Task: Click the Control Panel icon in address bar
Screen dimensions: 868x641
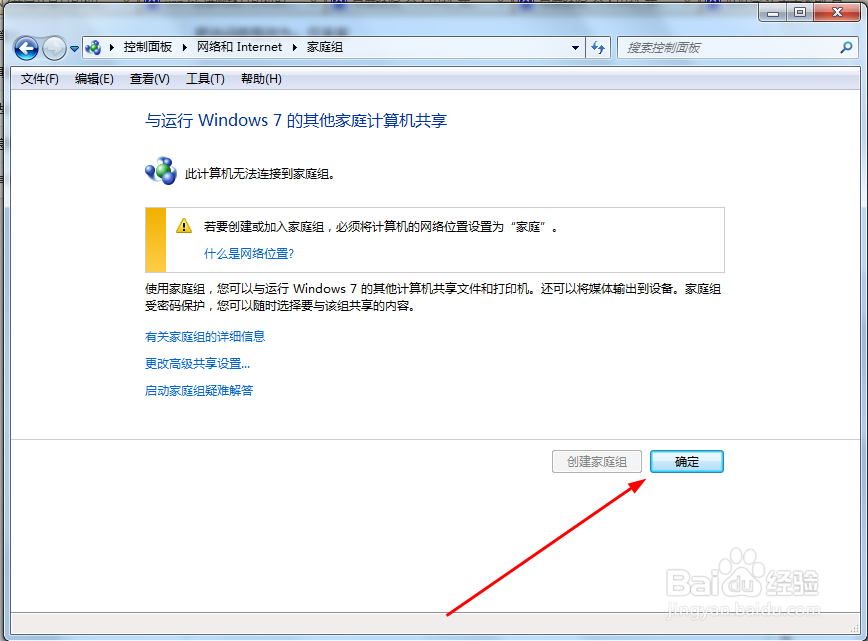Action: pos(93,48)
